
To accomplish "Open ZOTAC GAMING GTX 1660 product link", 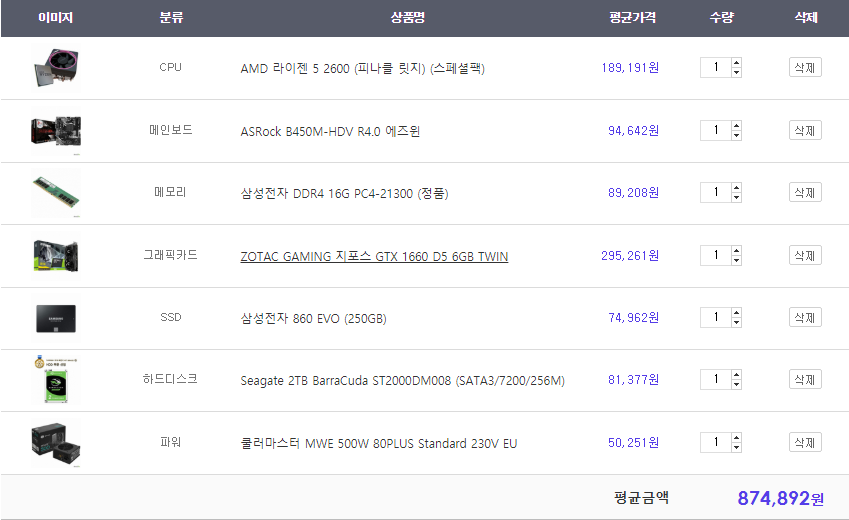I will pos(374,256).
